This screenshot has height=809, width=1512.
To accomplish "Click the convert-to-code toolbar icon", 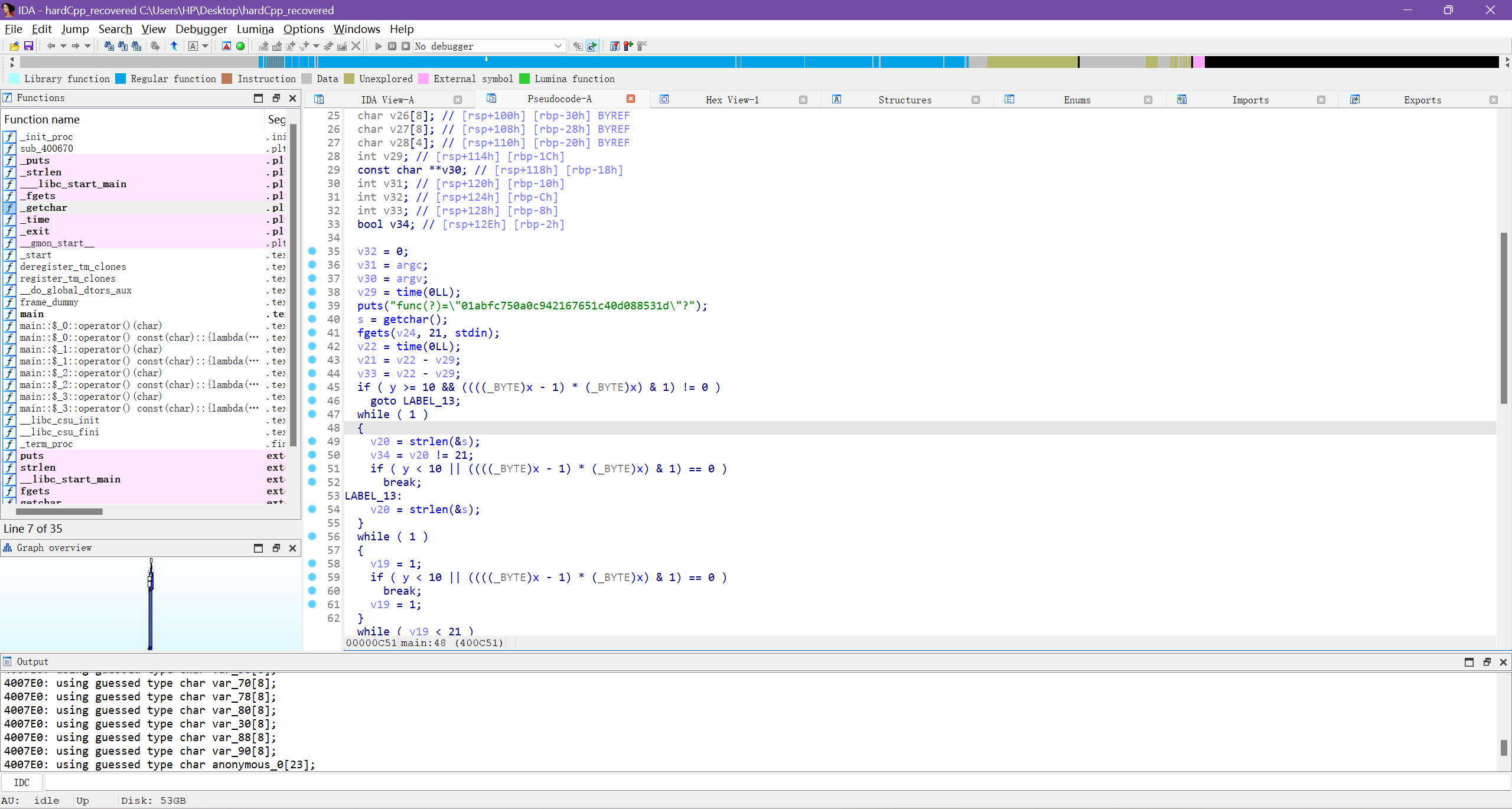I will click(x=263, y=46).
